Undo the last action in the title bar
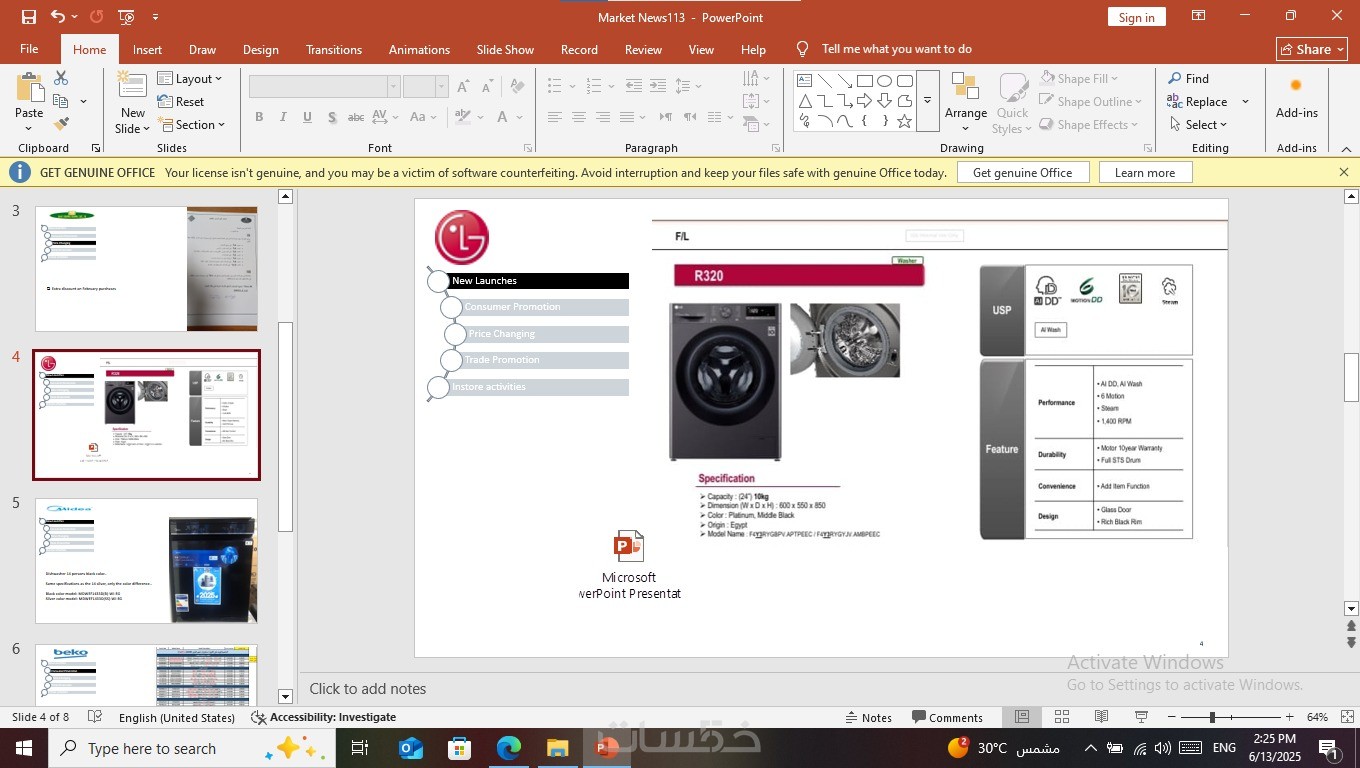 tap(58, 17)
